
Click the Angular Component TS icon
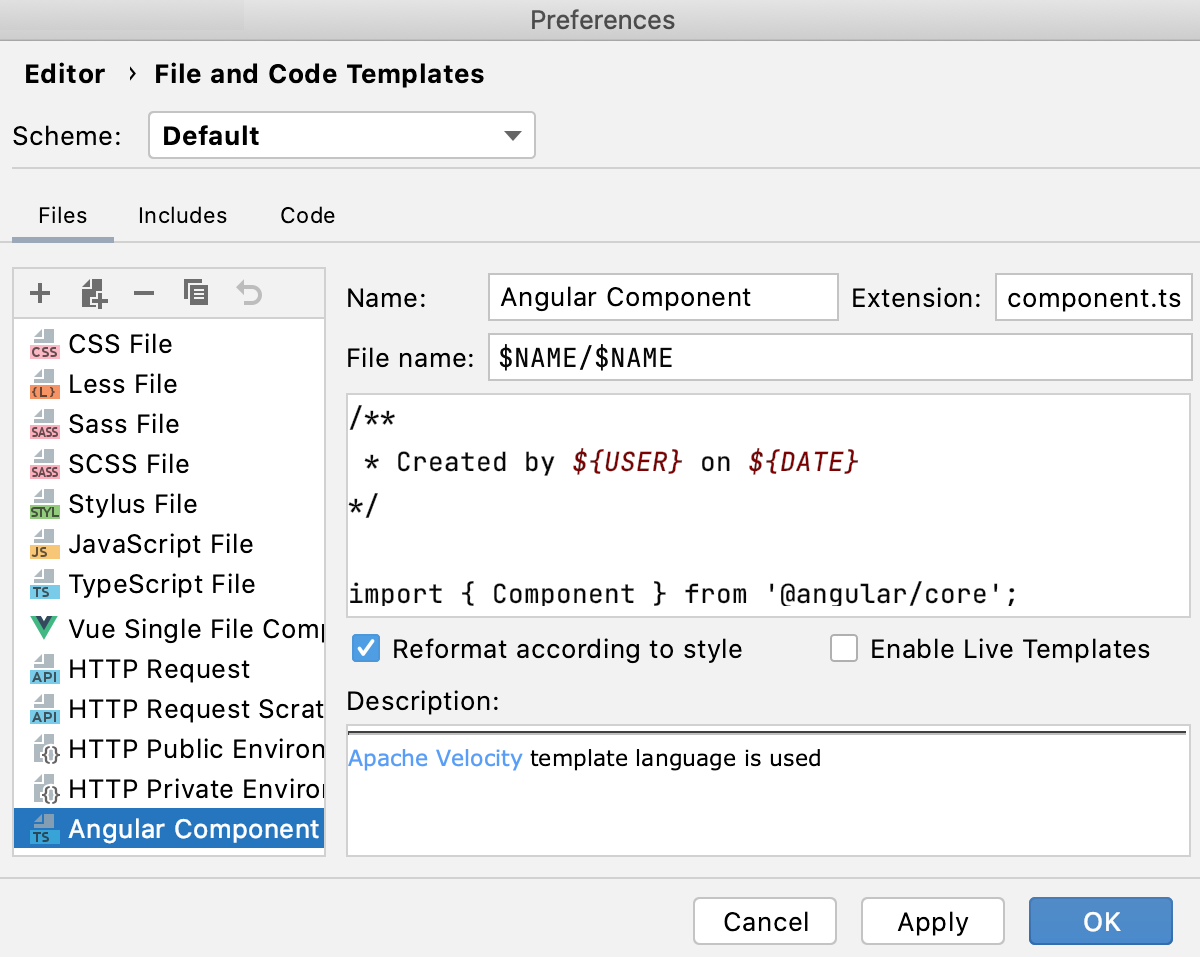(x=44, y=829)
